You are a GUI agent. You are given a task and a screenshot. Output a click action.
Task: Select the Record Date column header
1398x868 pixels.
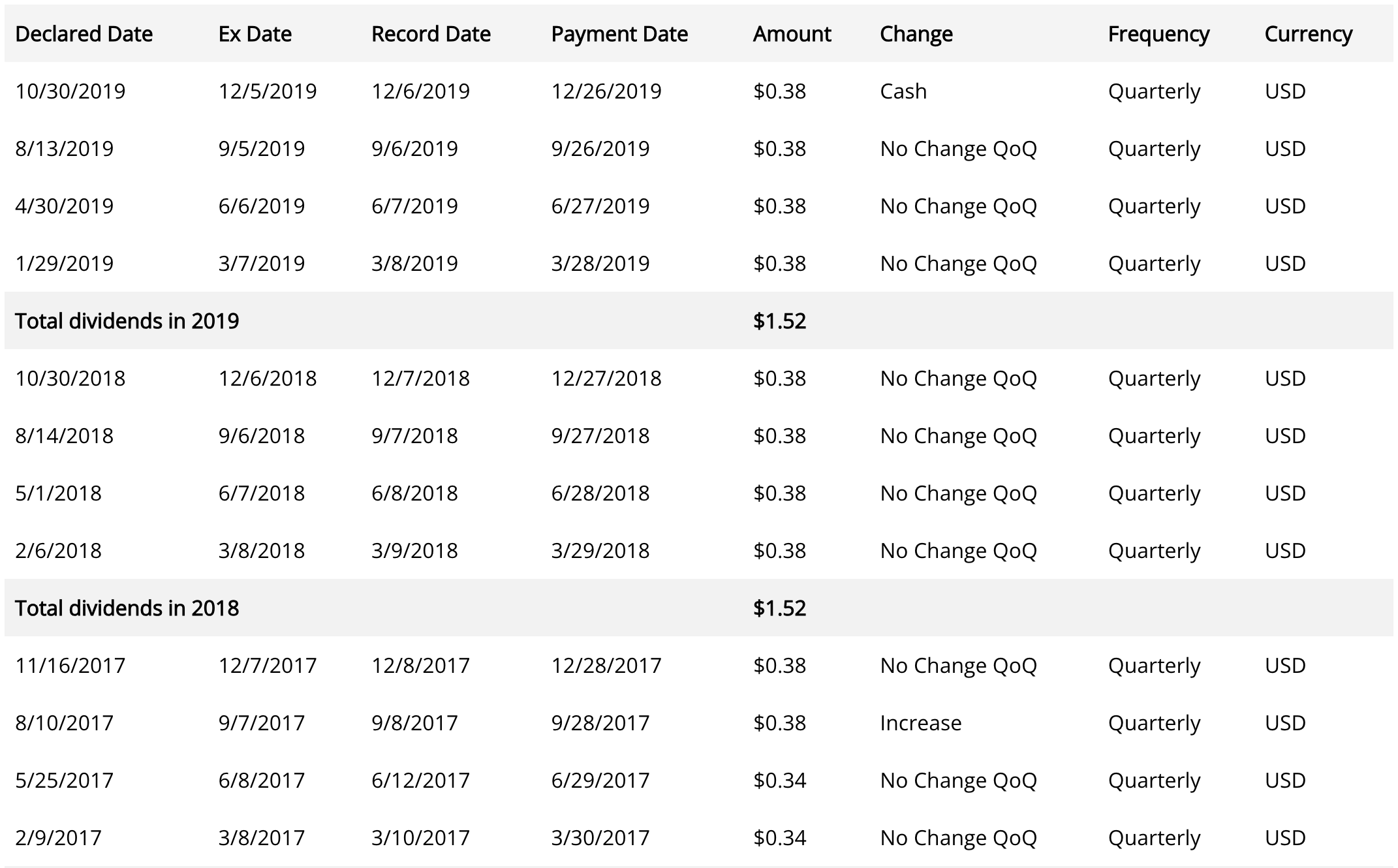tap(431, 34)
